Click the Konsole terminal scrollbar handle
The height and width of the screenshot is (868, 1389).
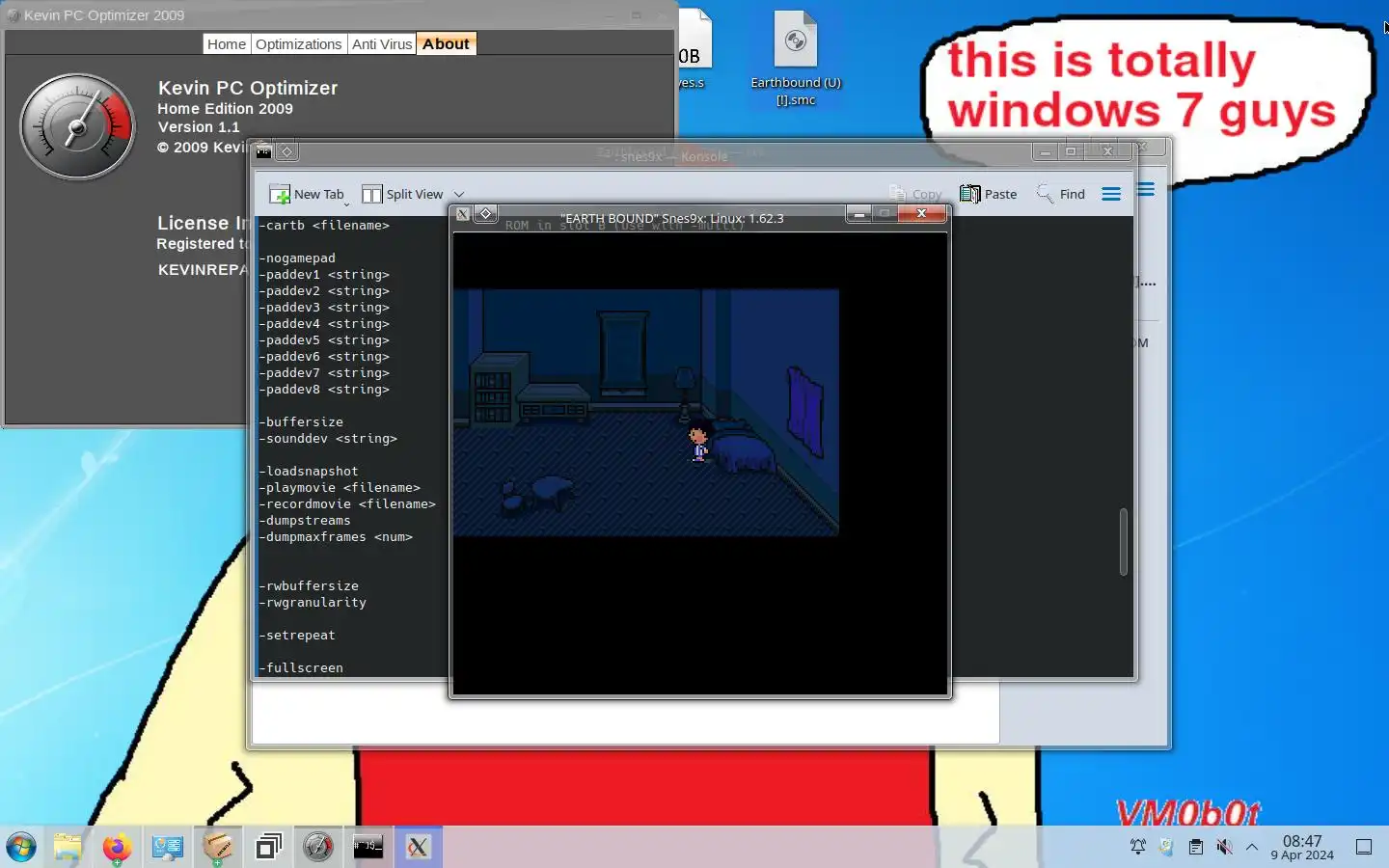coord(1123,541)
